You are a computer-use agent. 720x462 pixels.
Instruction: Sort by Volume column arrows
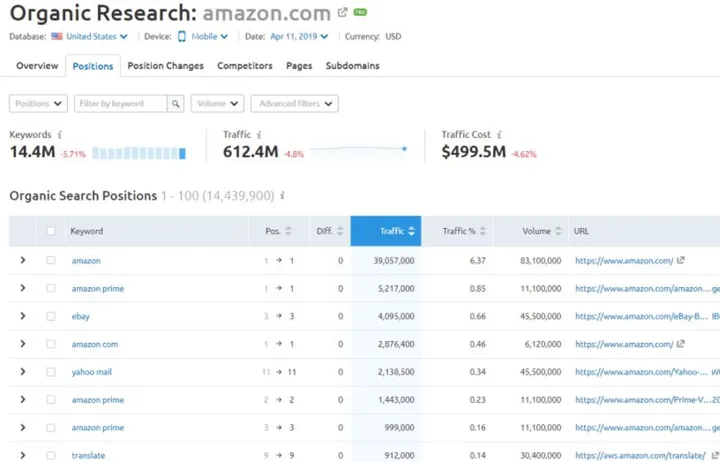558,231
